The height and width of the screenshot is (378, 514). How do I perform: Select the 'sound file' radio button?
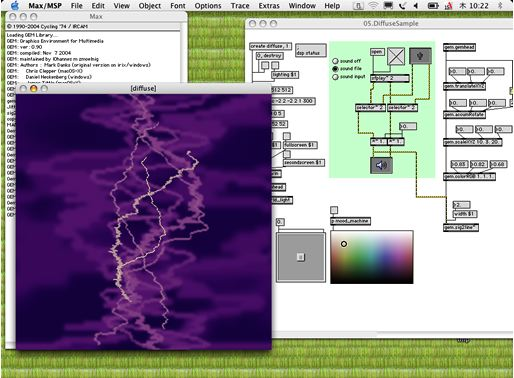pos(335,69)
